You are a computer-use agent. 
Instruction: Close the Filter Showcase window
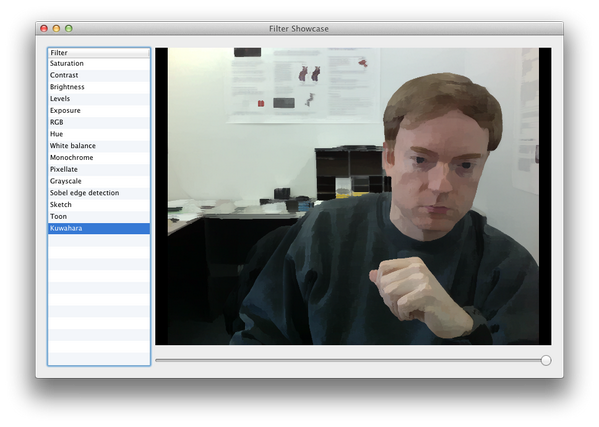coord(44,28)
